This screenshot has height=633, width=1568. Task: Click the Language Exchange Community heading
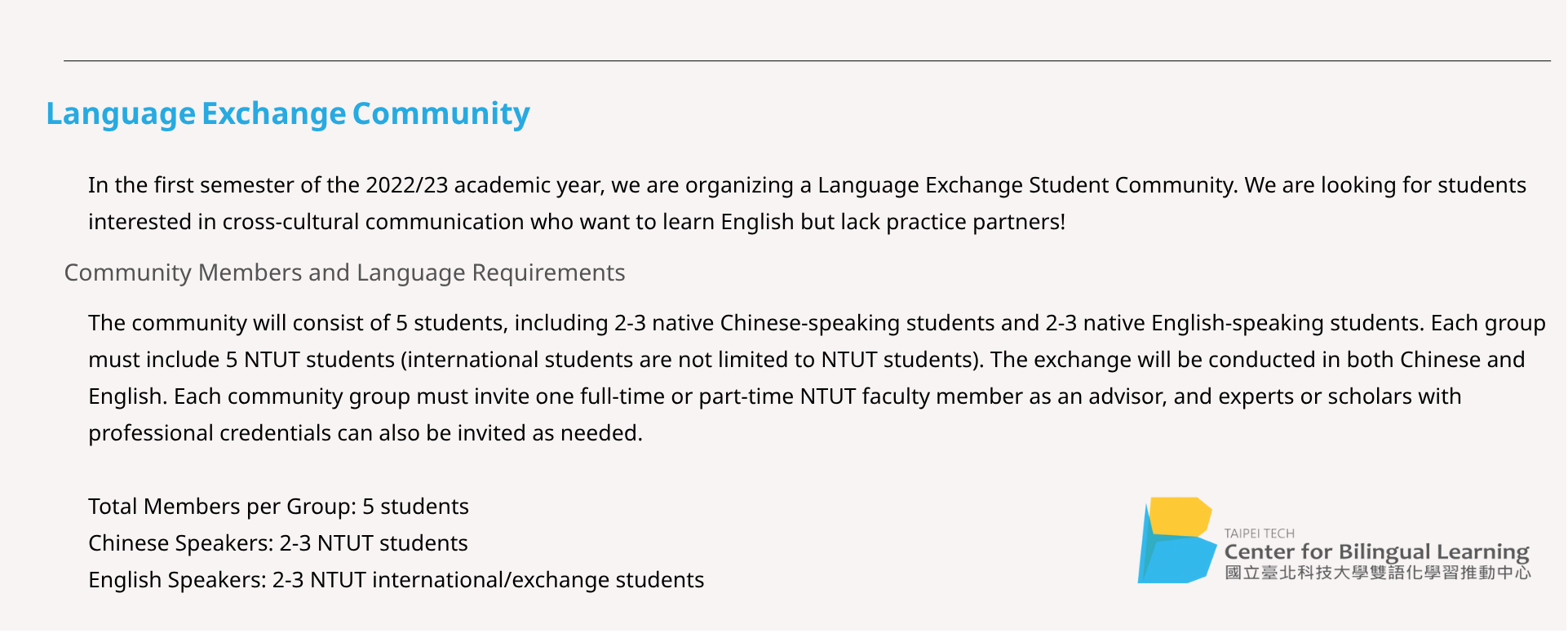(x=288, y=113)
